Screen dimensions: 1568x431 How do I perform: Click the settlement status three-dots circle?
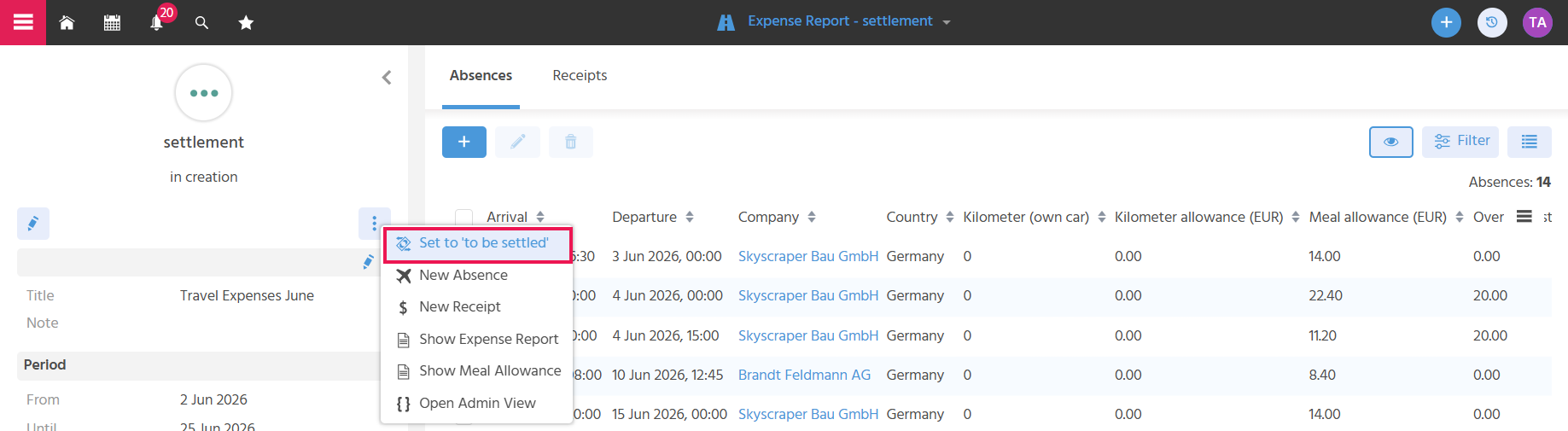click(x=204, y=93)
